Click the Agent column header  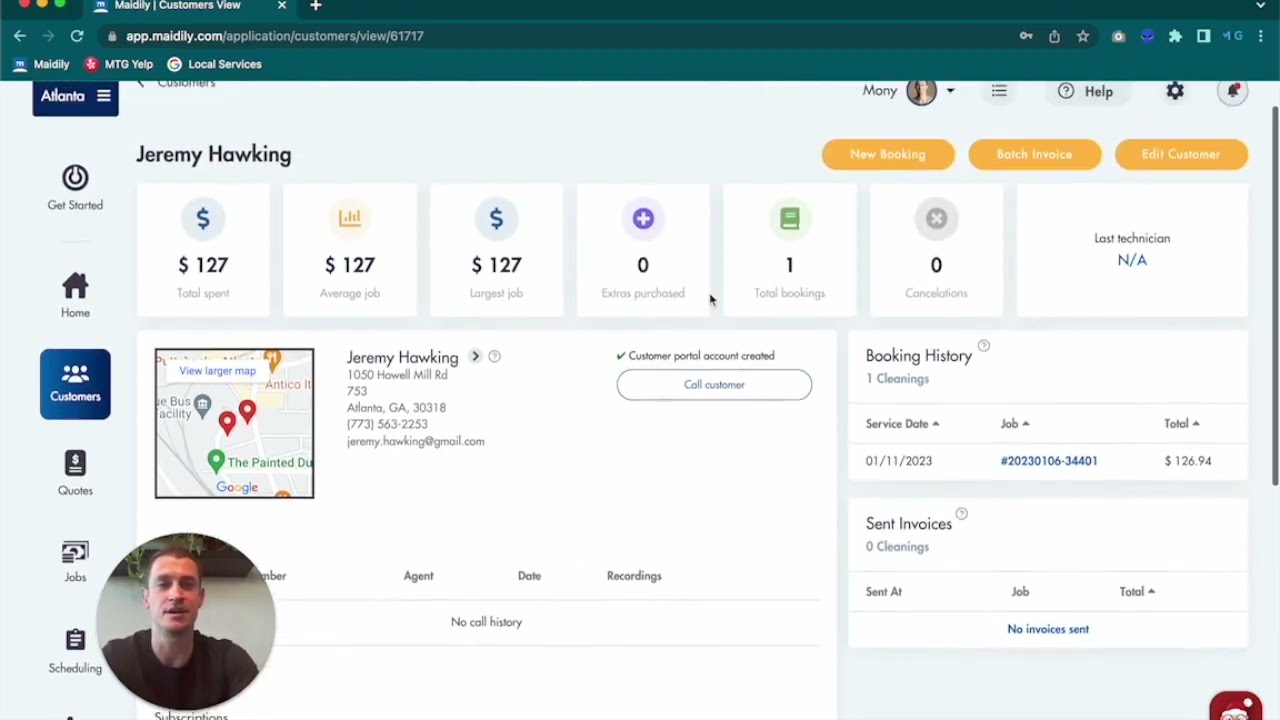(x=418, y=576)
